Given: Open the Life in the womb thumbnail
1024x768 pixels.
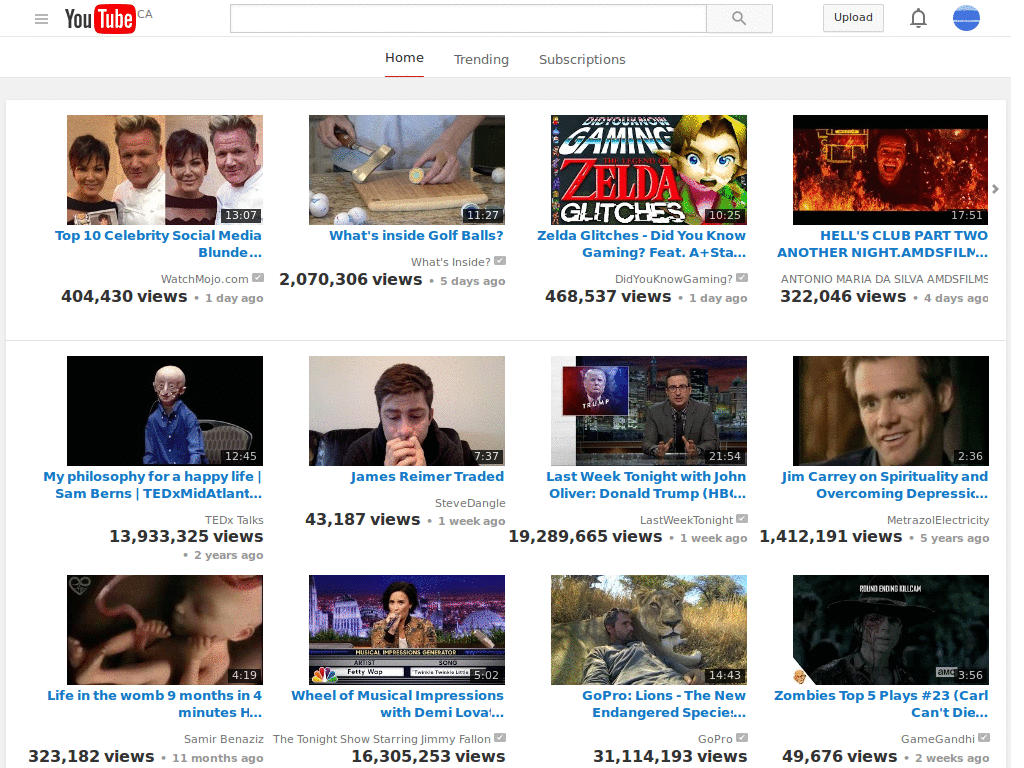Looking at the screenshot, I should tap(165, 630).
